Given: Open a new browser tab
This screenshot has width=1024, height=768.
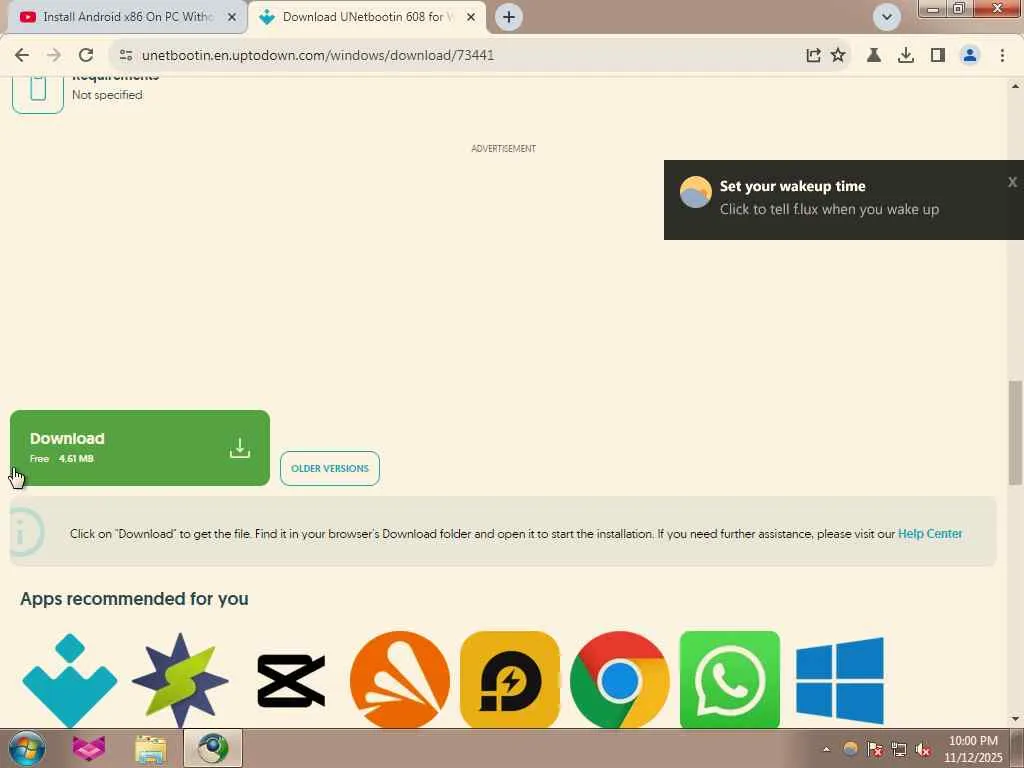Looking at the screenshot, I should [509, 17].
